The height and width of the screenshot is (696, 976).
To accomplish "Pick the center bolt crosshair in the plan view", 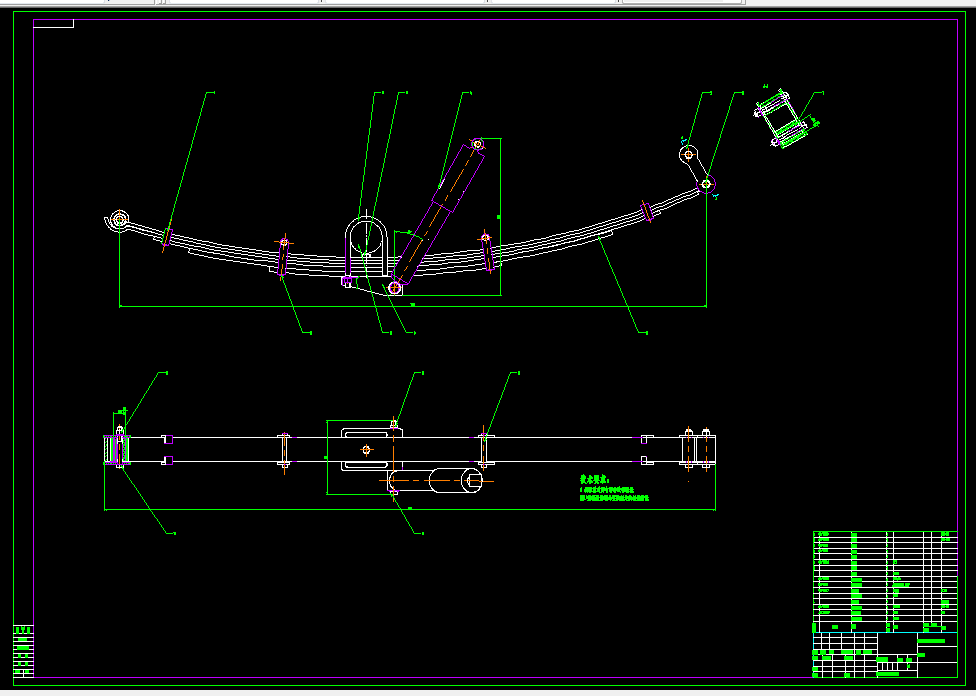I will point(366,449).
